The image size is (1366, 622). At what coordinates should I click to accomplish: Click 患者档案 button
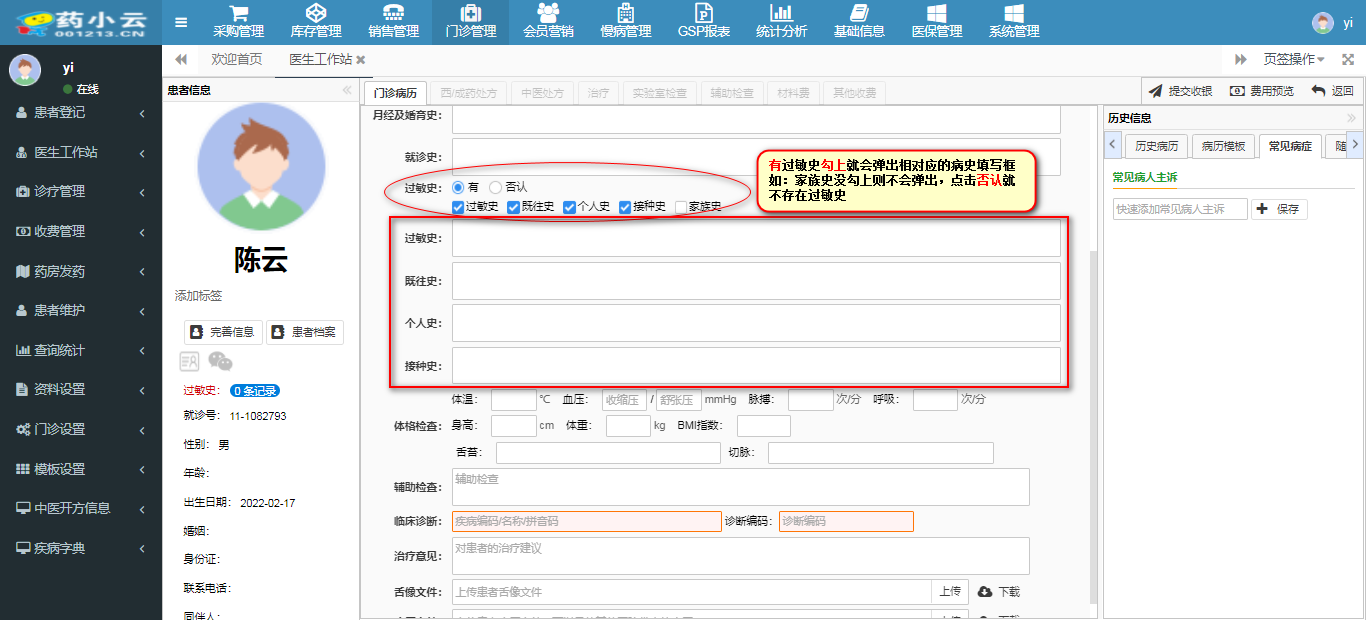click(305, 332)
